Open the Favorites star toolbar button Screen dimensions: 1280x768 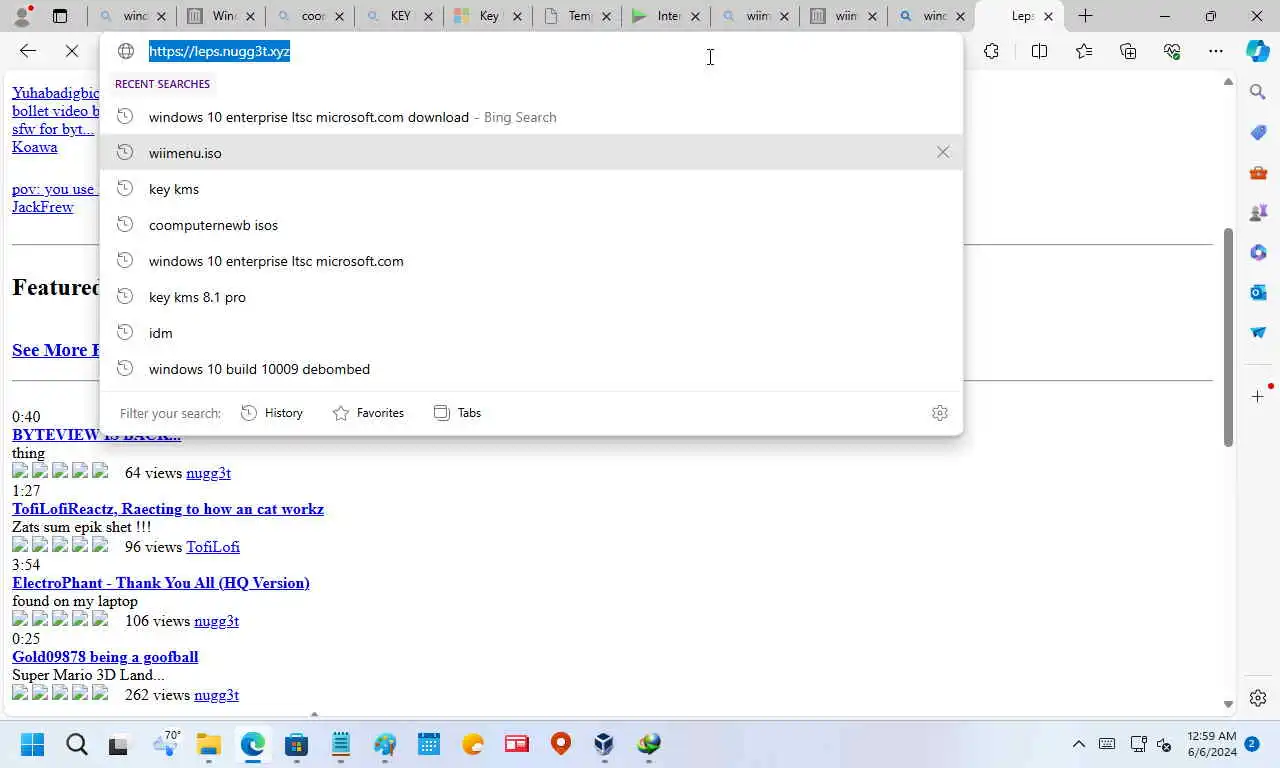point(1084,51)
